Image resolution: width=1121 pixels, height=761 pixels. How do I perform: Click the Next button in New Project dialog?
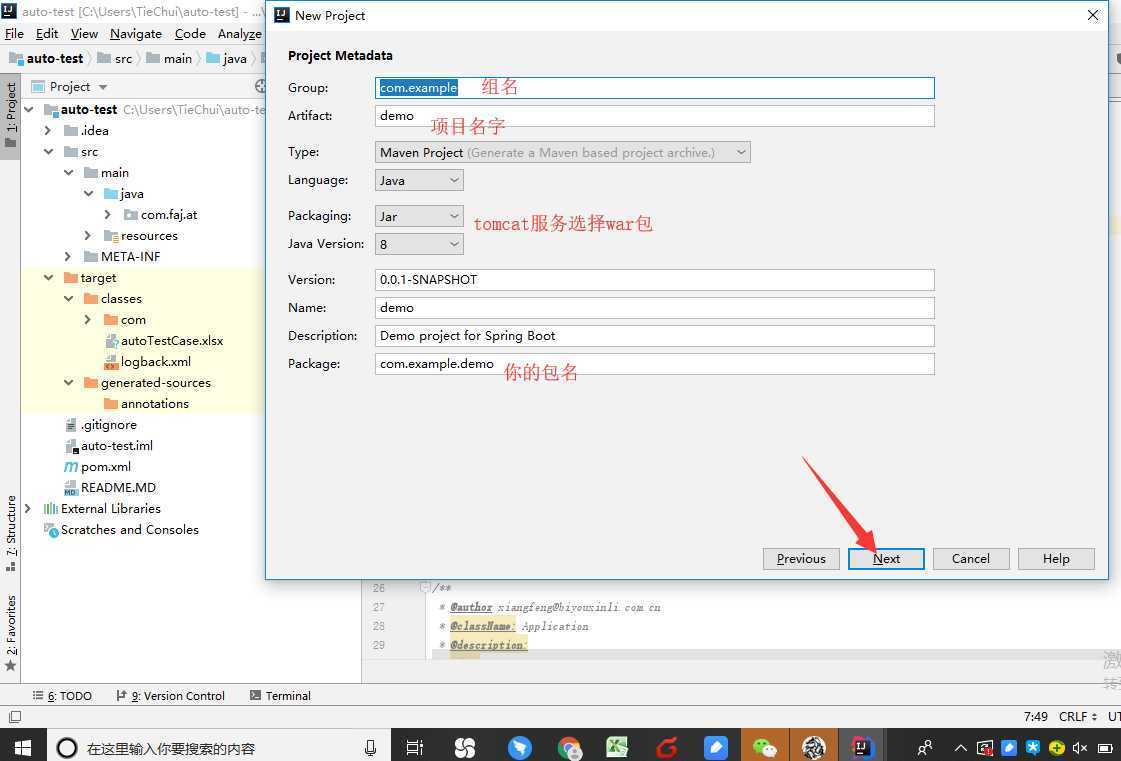886,559
